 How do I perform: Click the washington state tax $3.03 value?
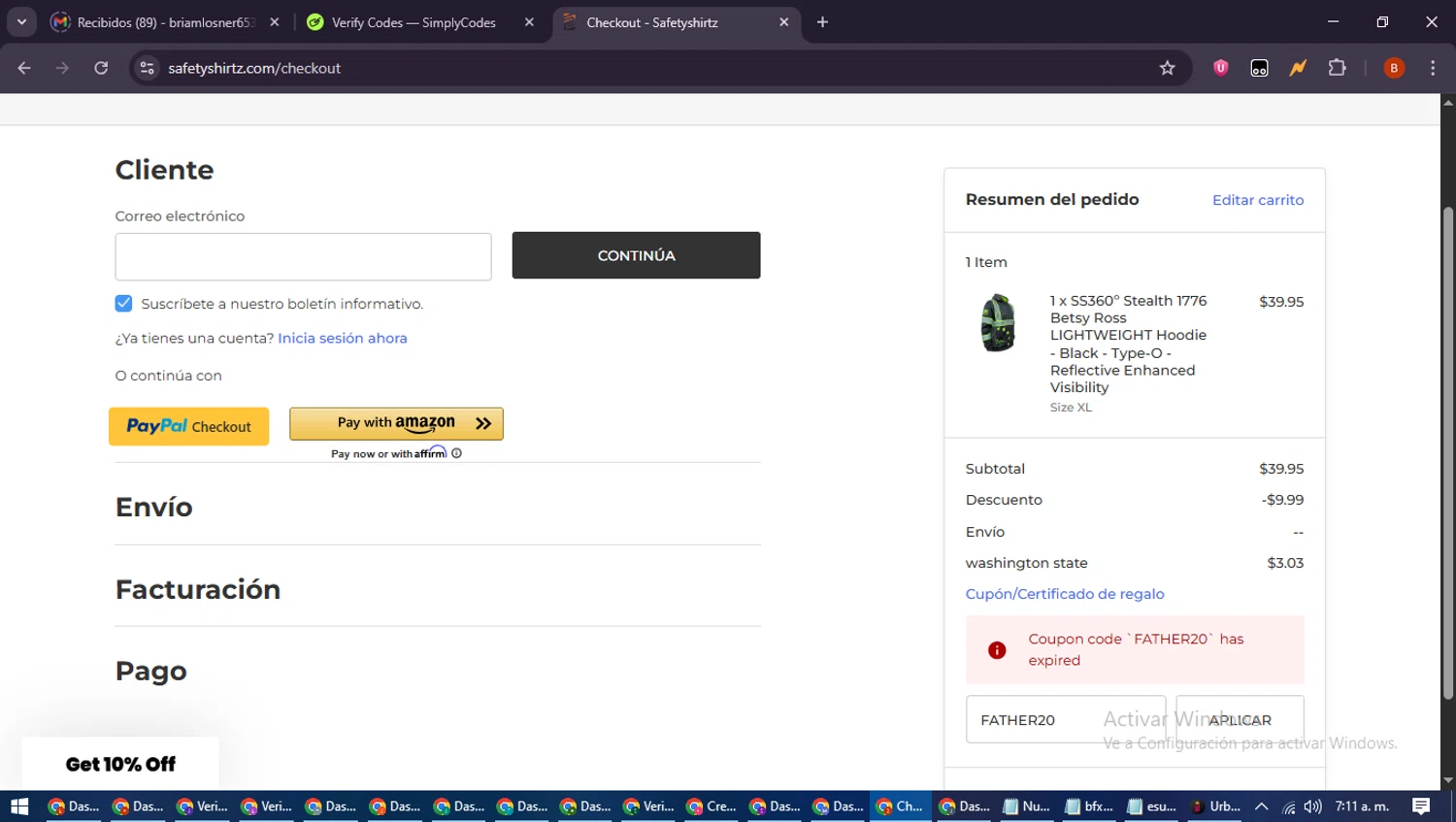click(1285, 563)
